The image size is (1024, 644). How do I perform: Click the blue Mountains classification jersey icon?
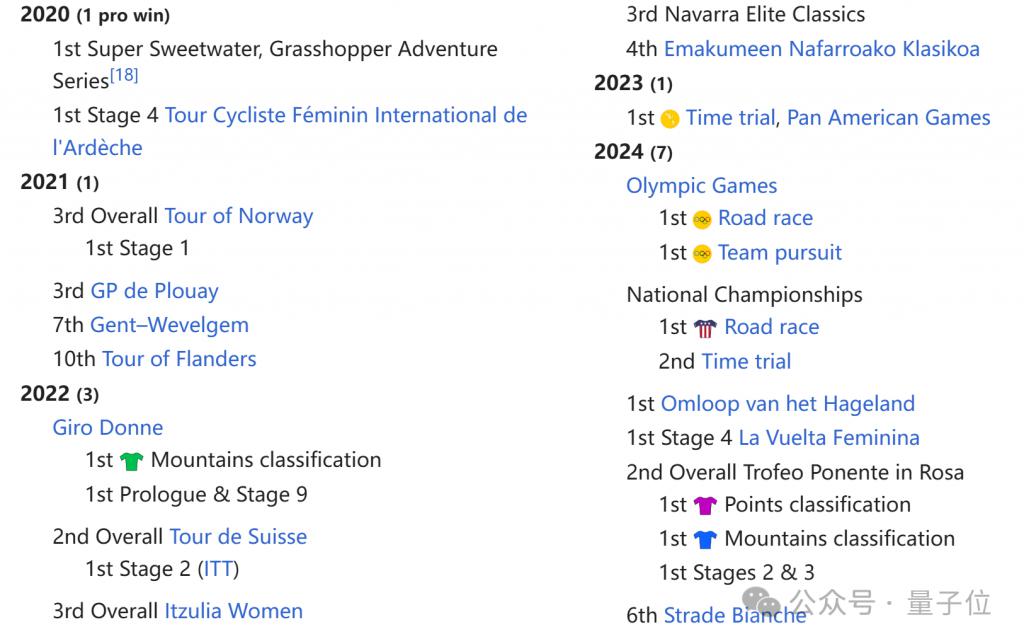click(705, 539)
